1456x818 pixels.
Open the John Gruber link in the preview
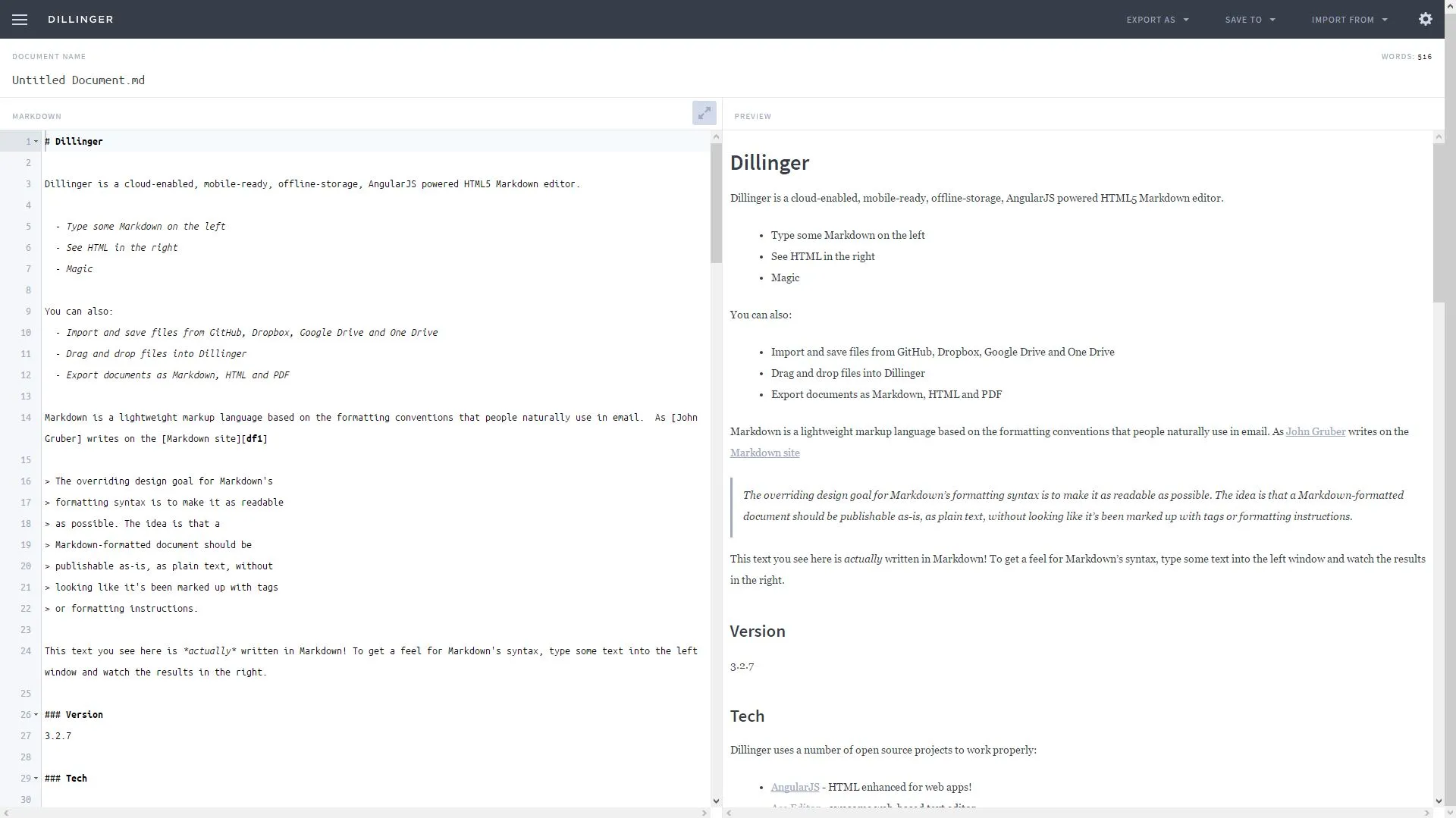pos(1315,431)
